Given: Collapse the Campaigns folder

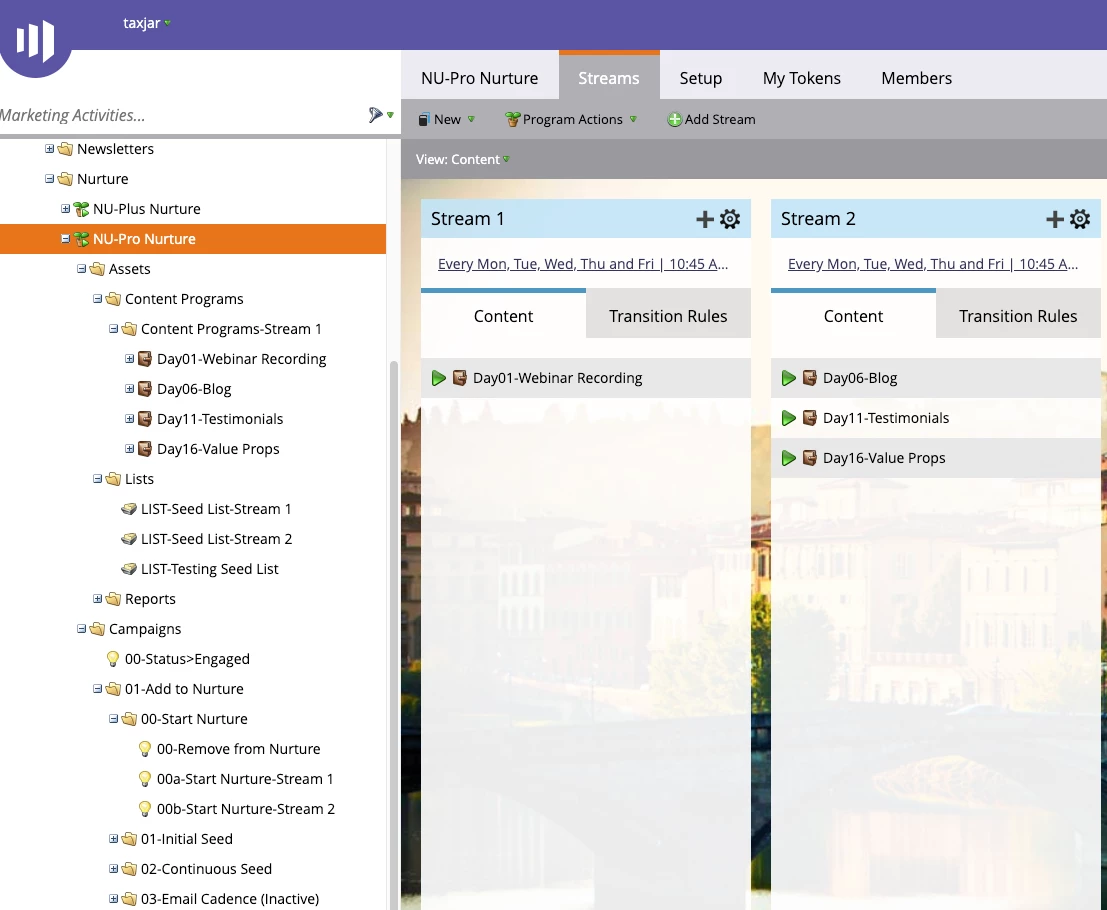Looking at the screenshot, I should (x=82, y=629).
